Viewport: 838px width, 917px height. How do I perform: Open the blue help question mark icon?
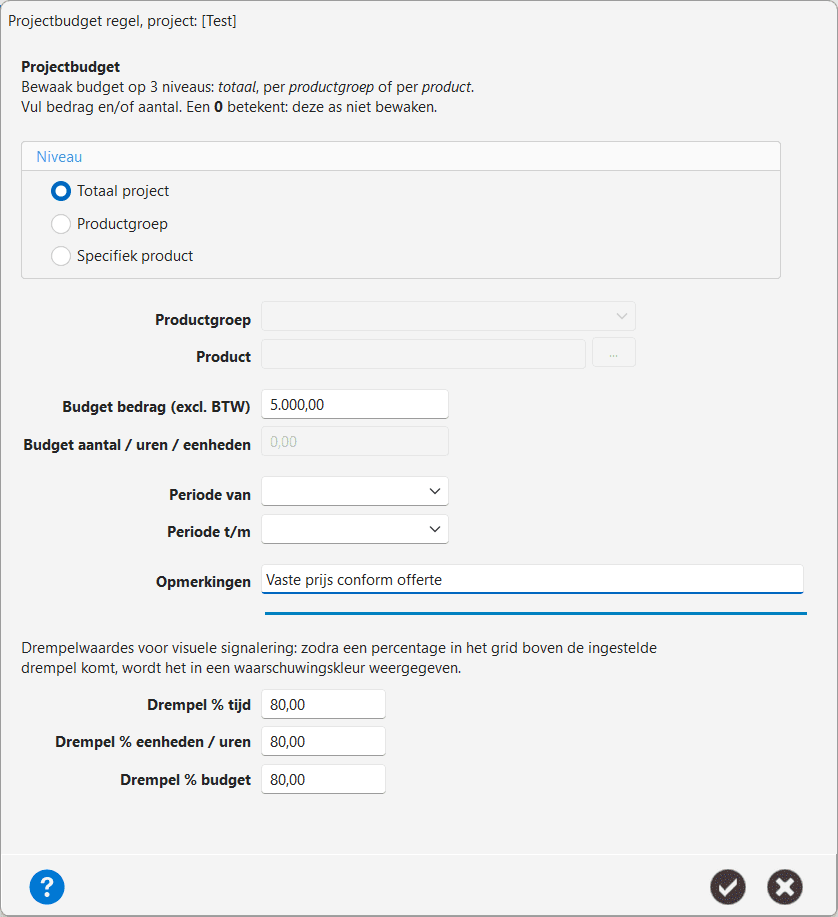pyautogui.click(x=47, y=887)
